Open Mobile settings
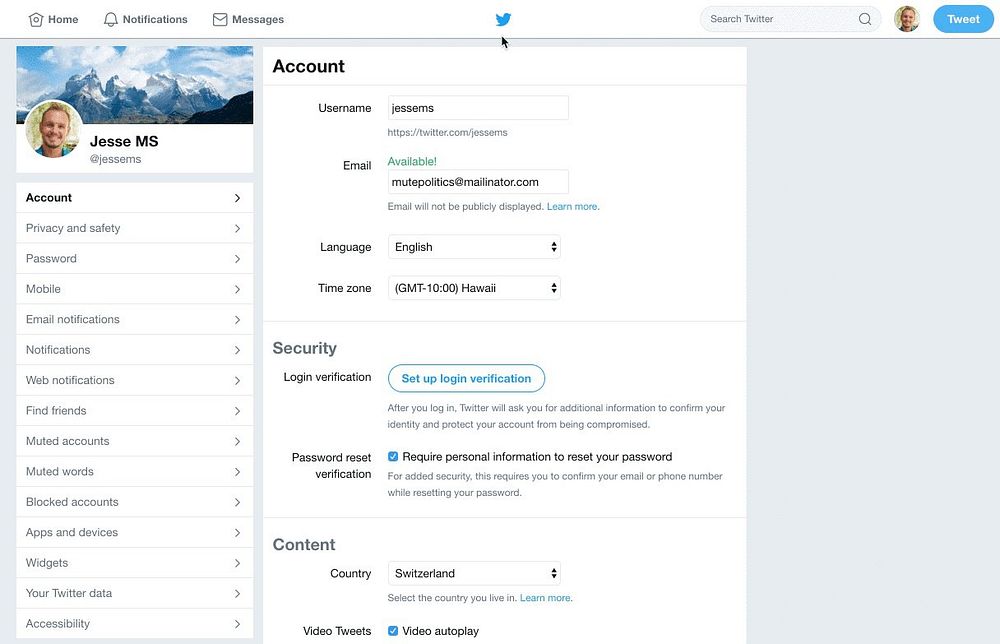This screenshot has width=1000, height=644. tap(135, 289)
